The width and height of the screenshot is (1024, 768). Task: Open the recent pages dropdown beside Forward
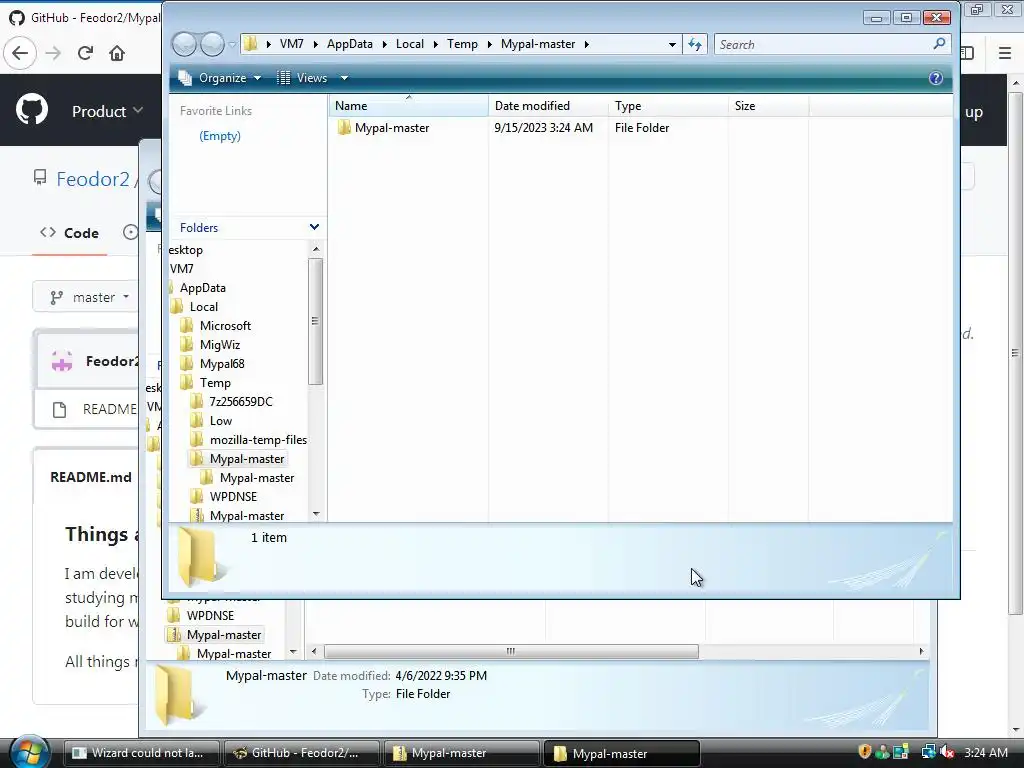[x=232, y=44]
